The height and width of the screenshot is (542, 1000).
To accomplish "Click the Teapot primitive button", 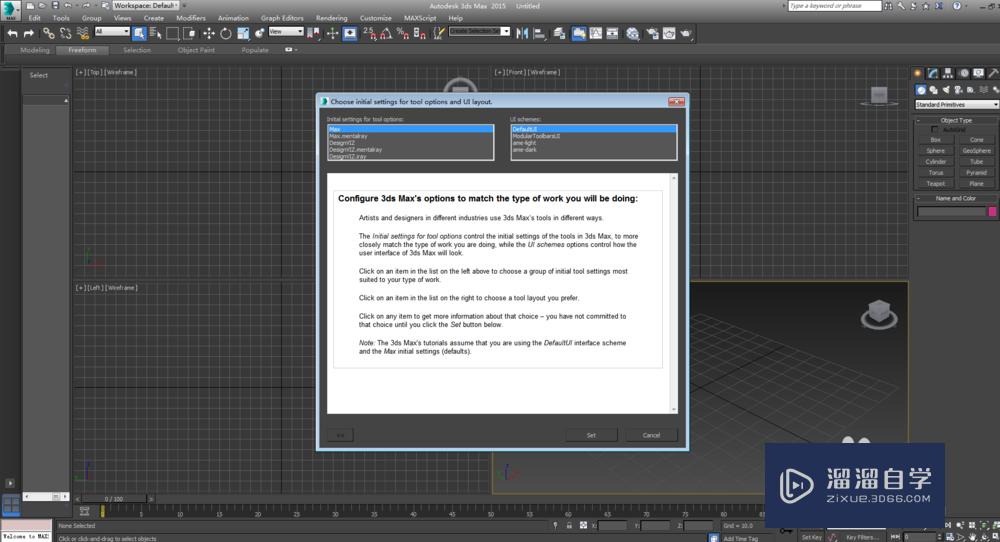I will pos(936,184).
